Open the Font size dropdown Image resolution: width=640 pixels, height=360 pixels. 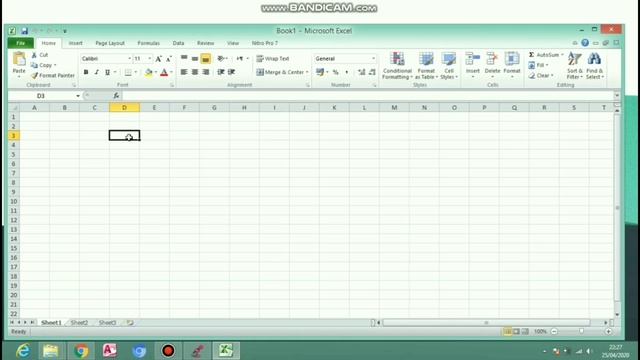149,59
